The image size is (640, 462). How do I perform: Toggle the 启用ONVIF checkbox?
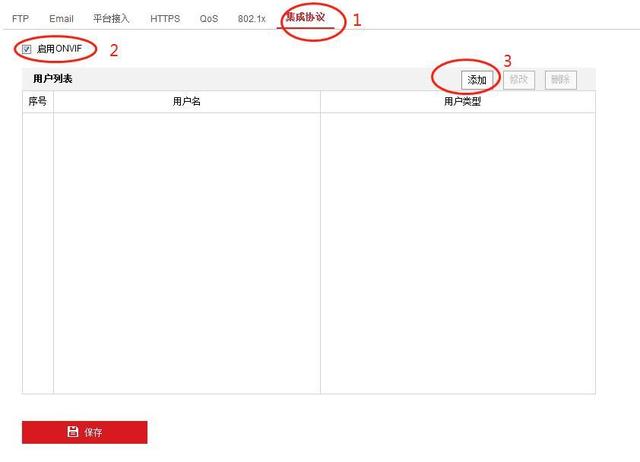click(27, 49)
